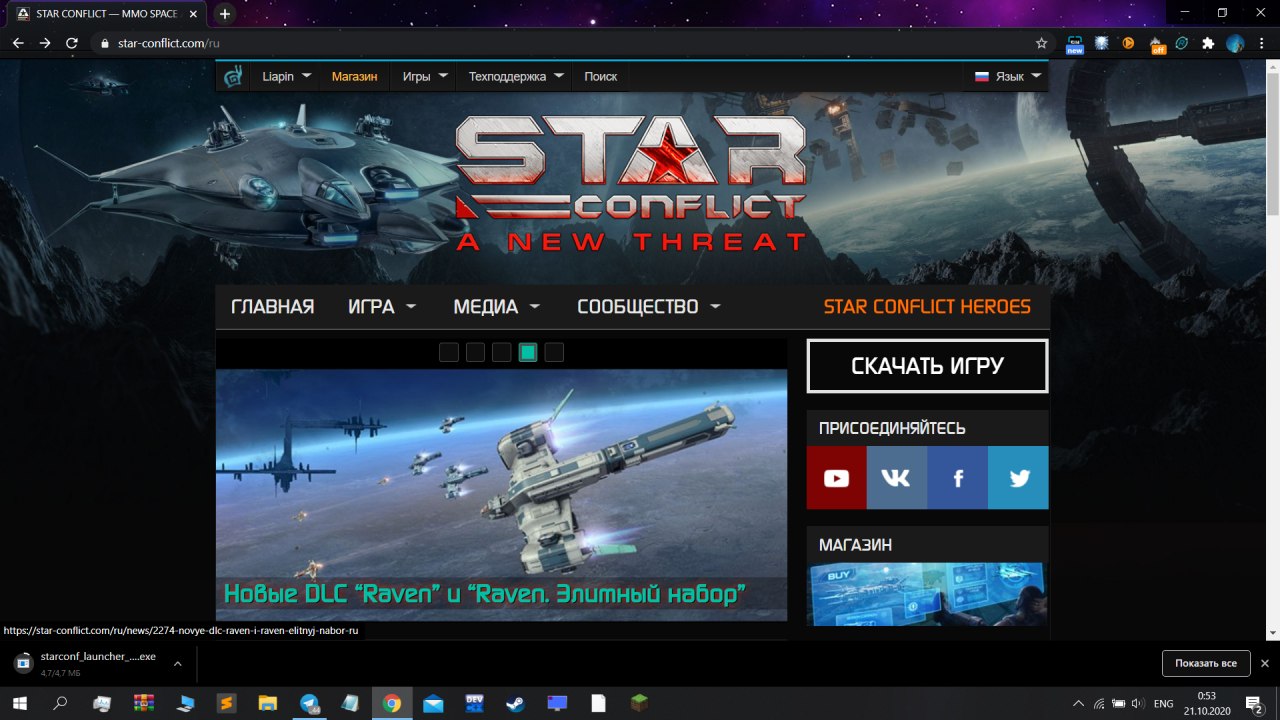Open Steam from the taskbar

tap(517, 703)
